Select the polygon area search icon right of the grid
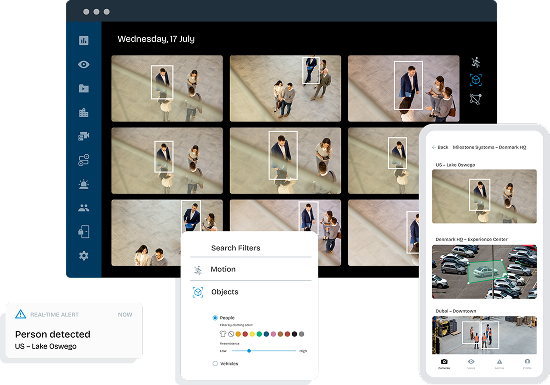Image resolution: width=550 pixels, height=385 pixels. click(476, 99)
